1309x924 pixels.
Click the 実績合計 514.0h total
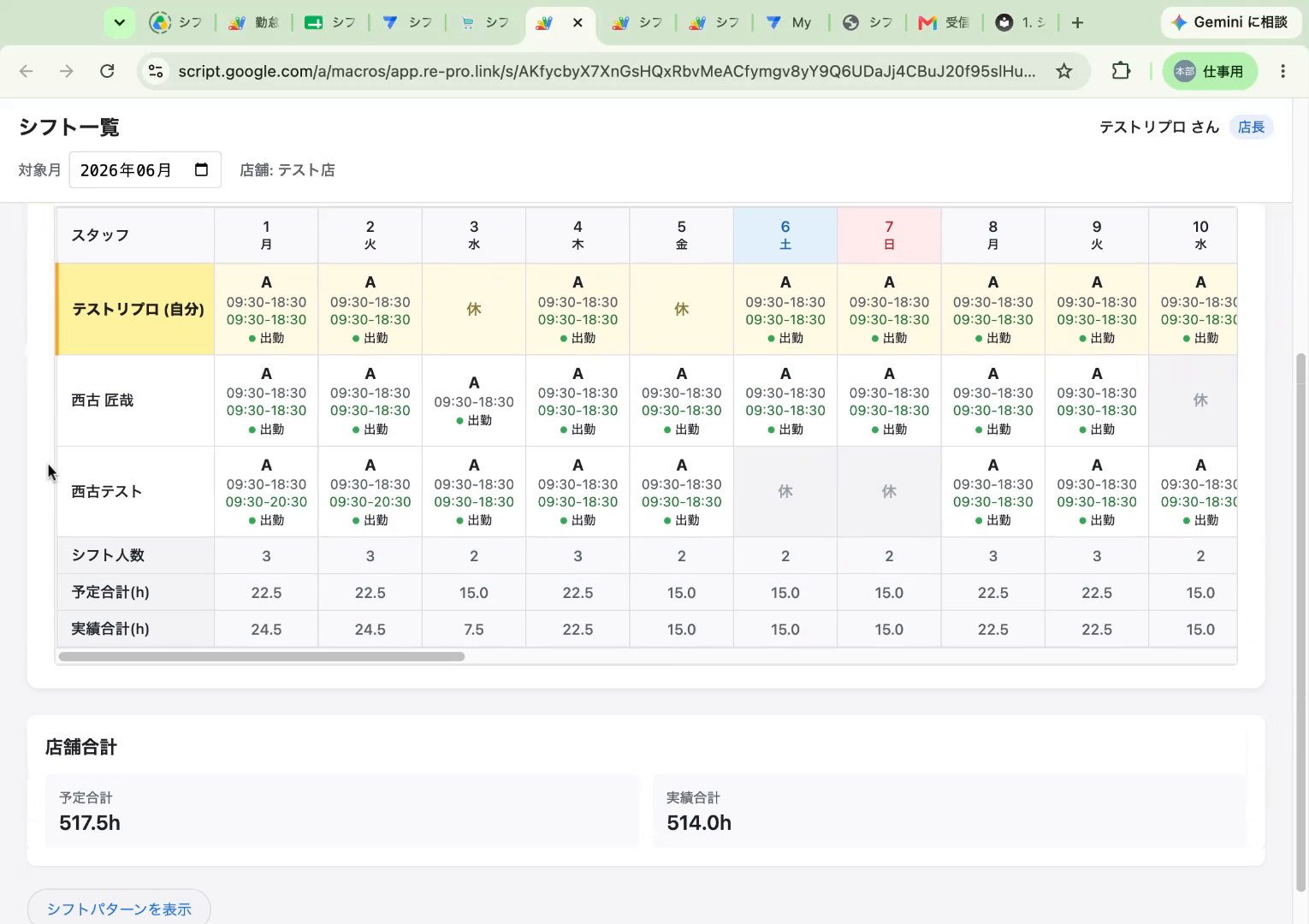[699, 823]
